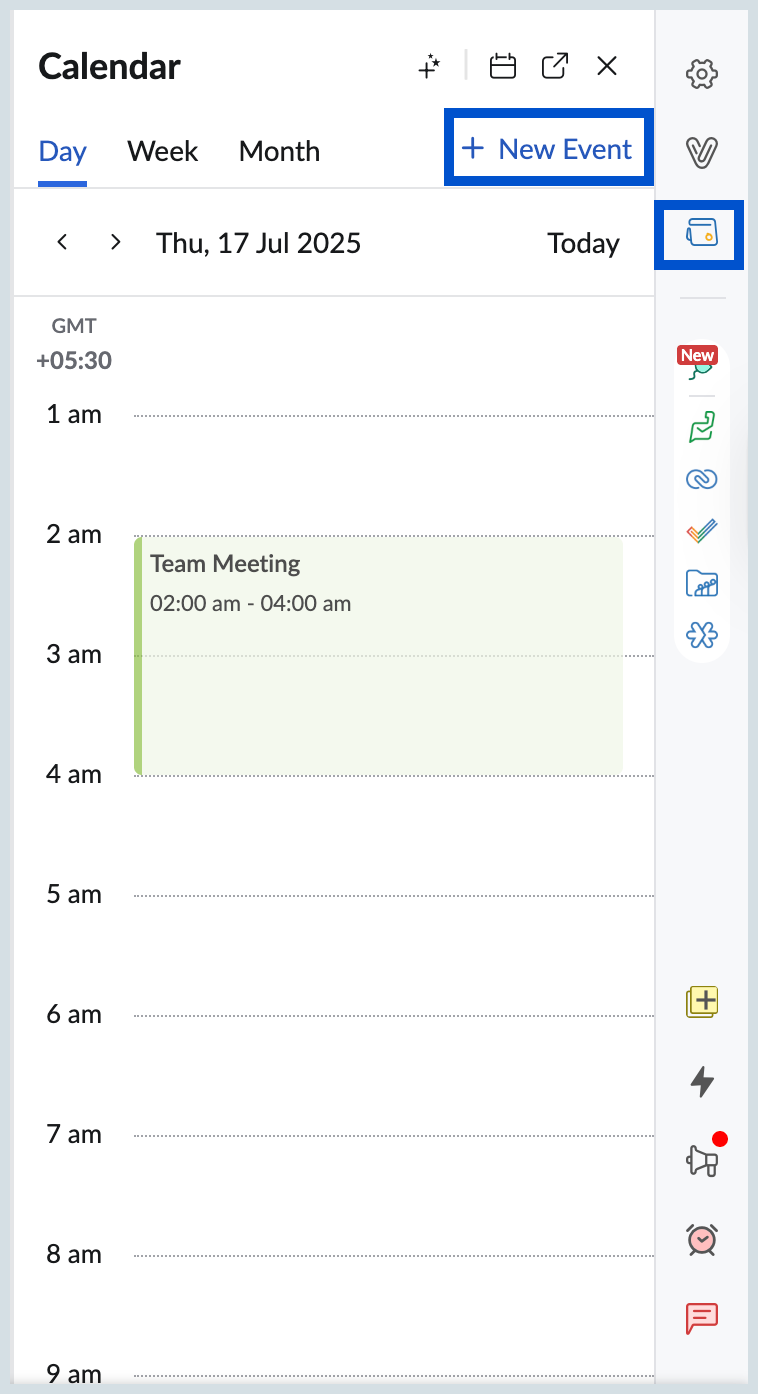Open calendar in a new window
758x1394 pixels.
(x=555, y=66)
